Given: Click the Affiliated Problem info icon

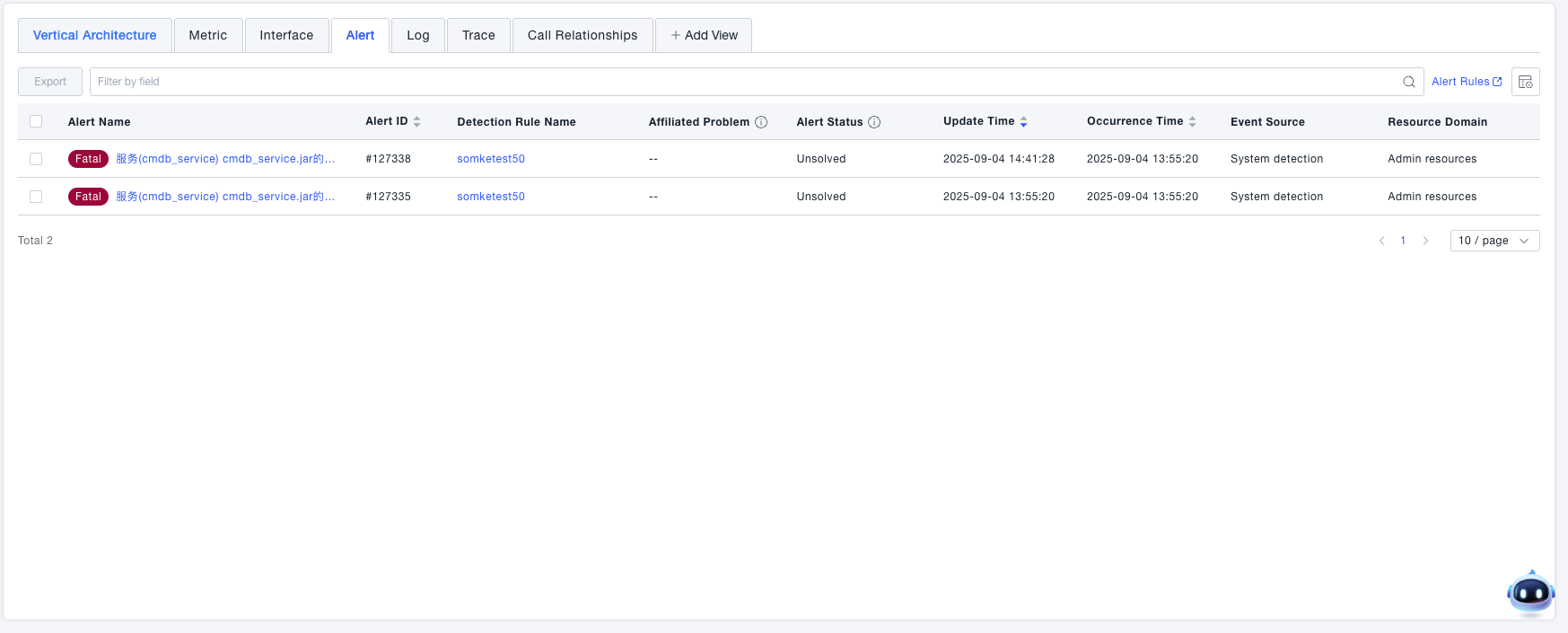Looking at the screenshot, I should [x=761, y=122].
